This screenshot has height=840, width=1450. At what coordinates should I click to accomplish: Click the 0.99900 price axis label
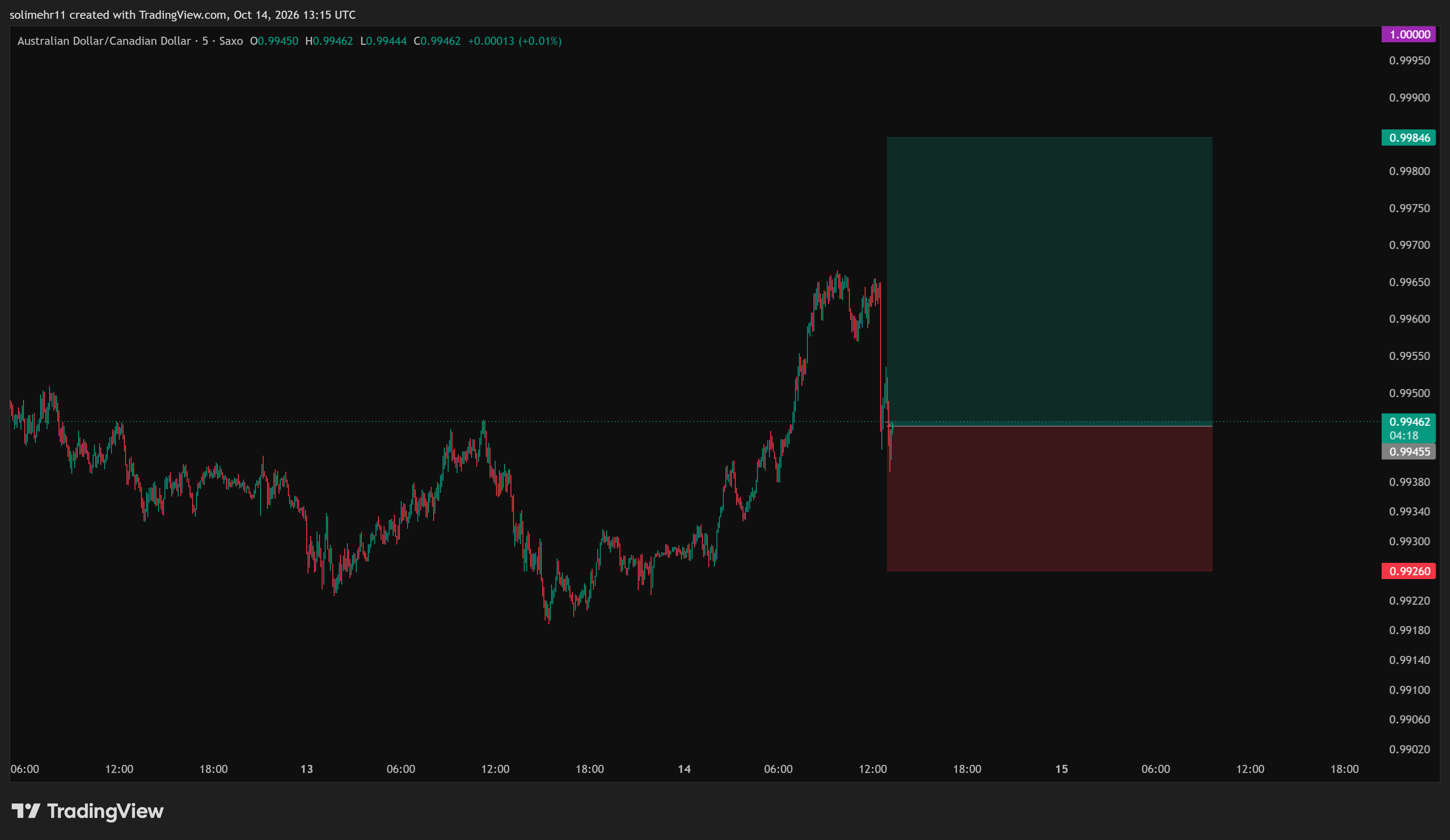click(x=1409, y=98)
